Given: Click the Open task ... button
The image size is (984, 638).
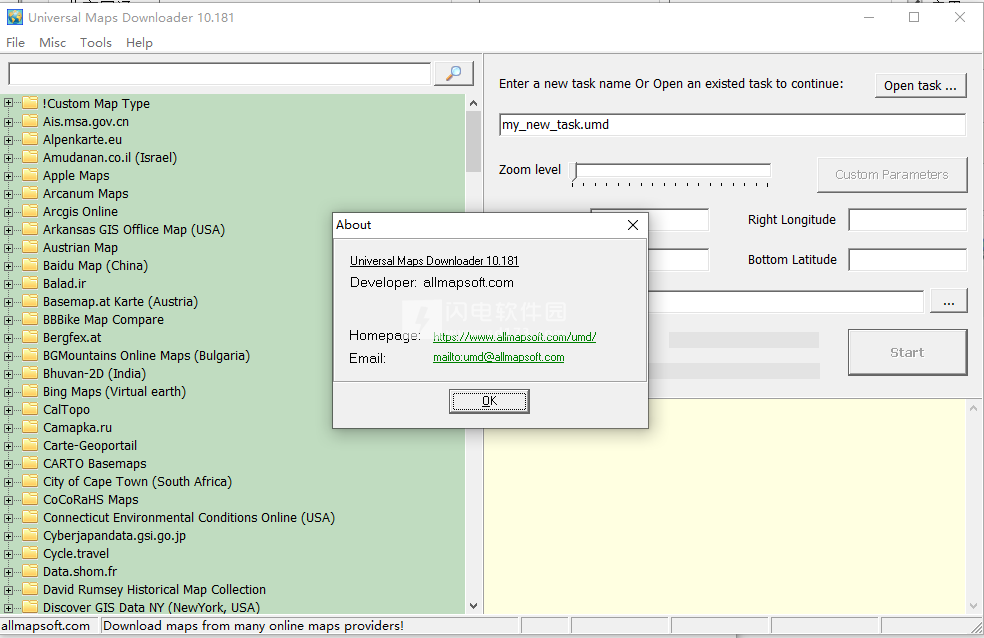Looking at the screenshot, I should (x=920, y=85).
